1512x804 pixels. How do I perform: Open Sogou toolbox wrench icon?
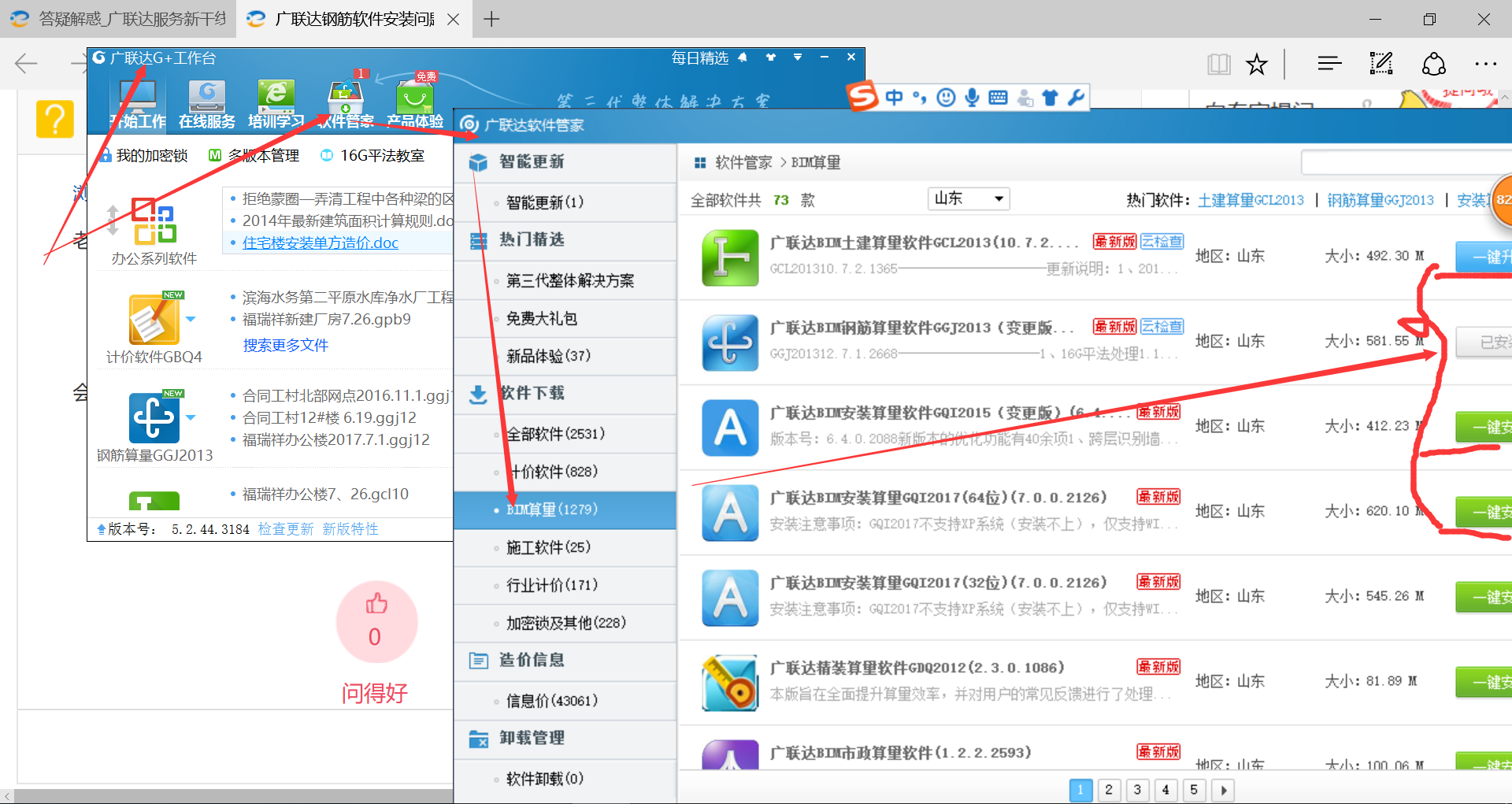[x=1076, y=98]
